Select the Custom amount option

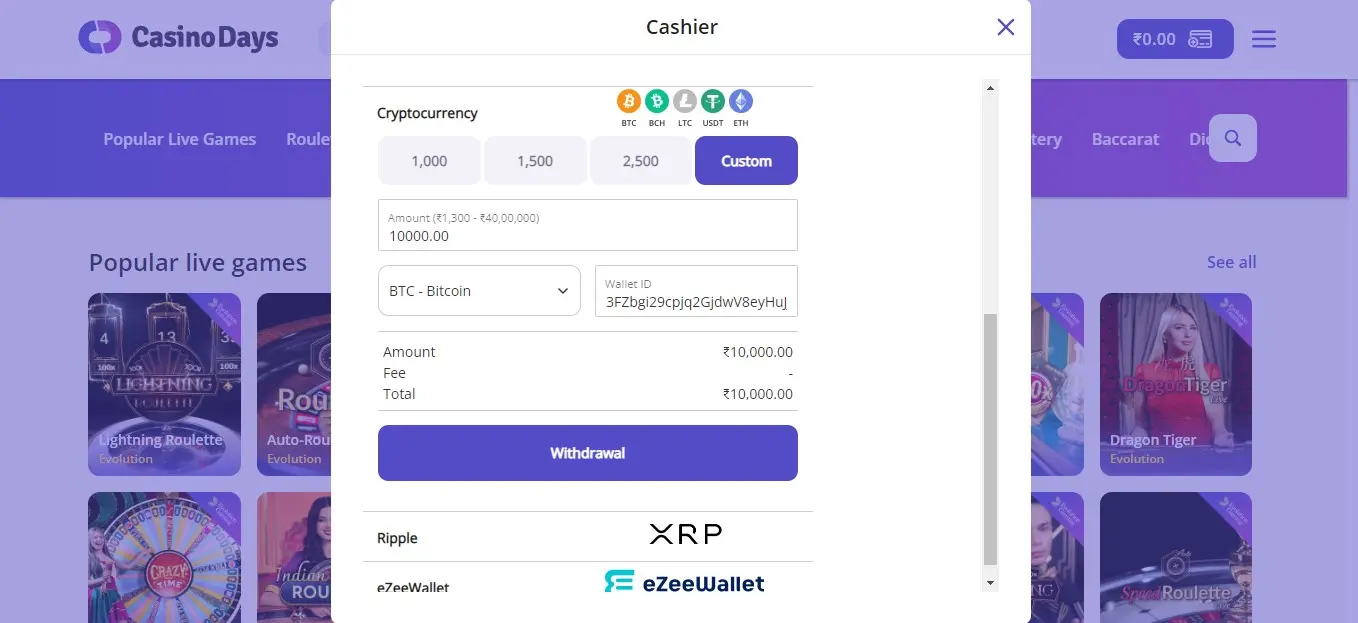tap(746, 161)
